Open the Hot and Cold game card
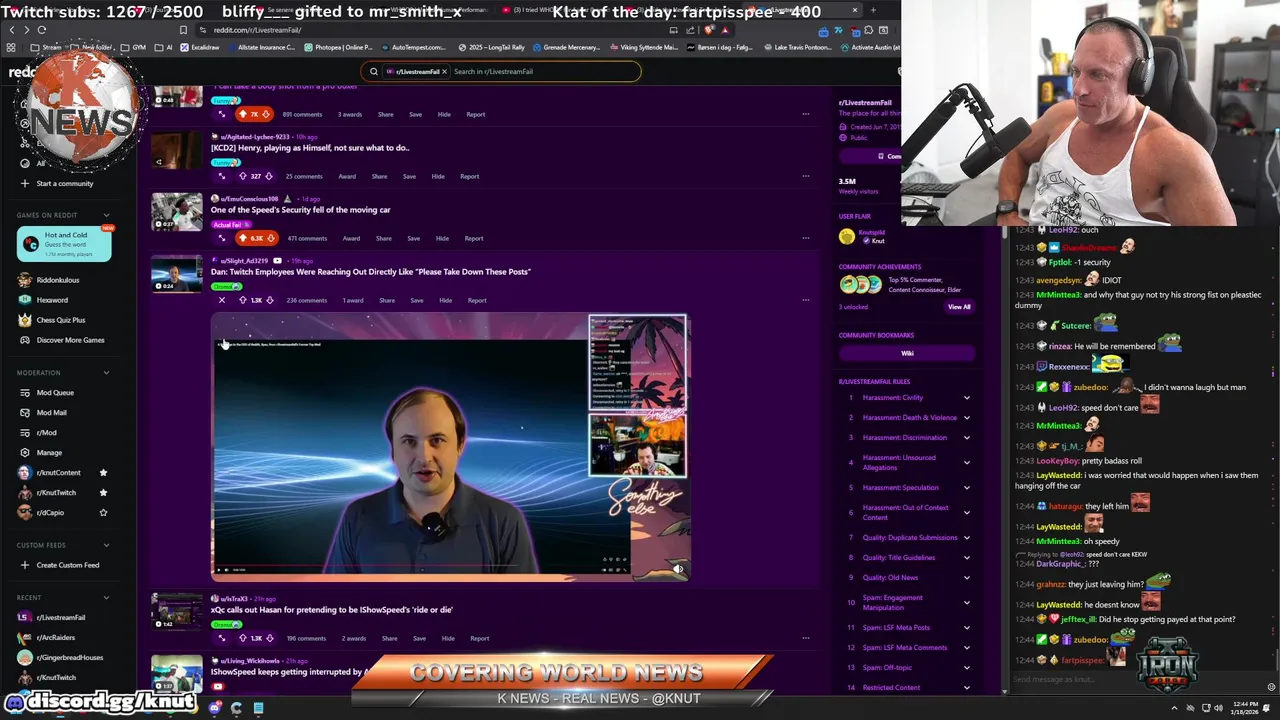 point(65,245)
